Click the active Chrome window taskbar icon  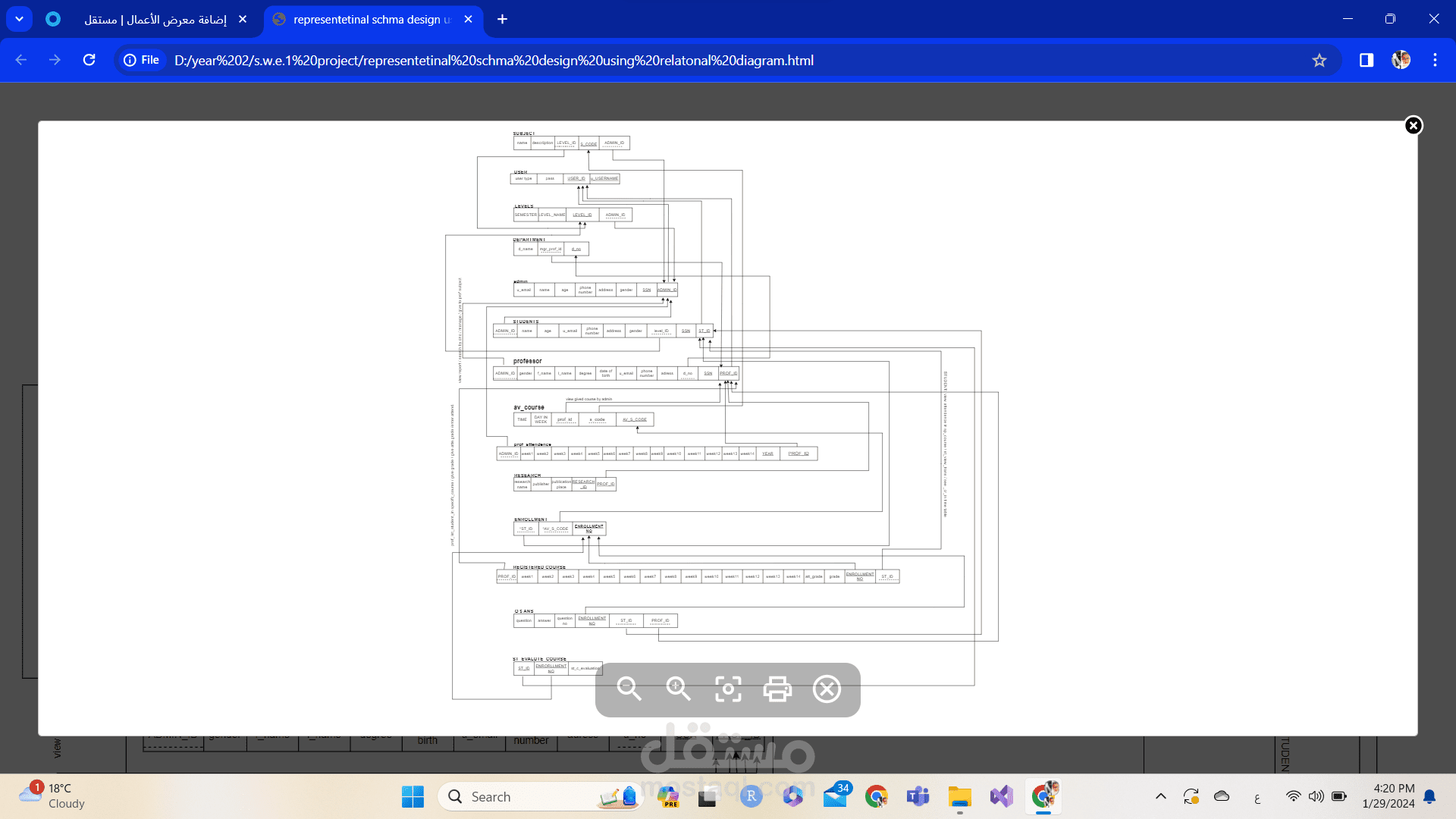[1044, 796]
